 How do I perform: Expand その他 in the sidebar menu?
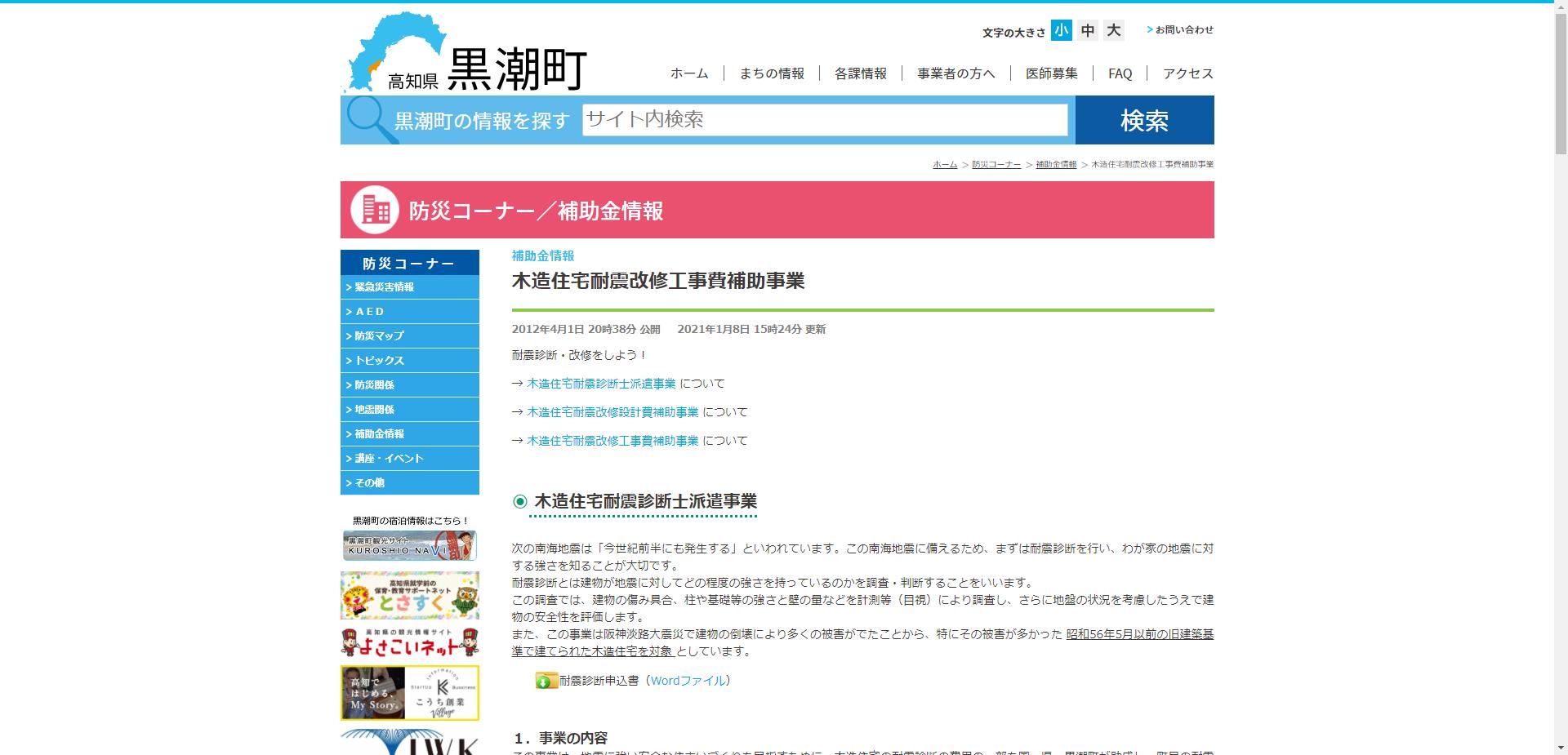coord(367,482)
